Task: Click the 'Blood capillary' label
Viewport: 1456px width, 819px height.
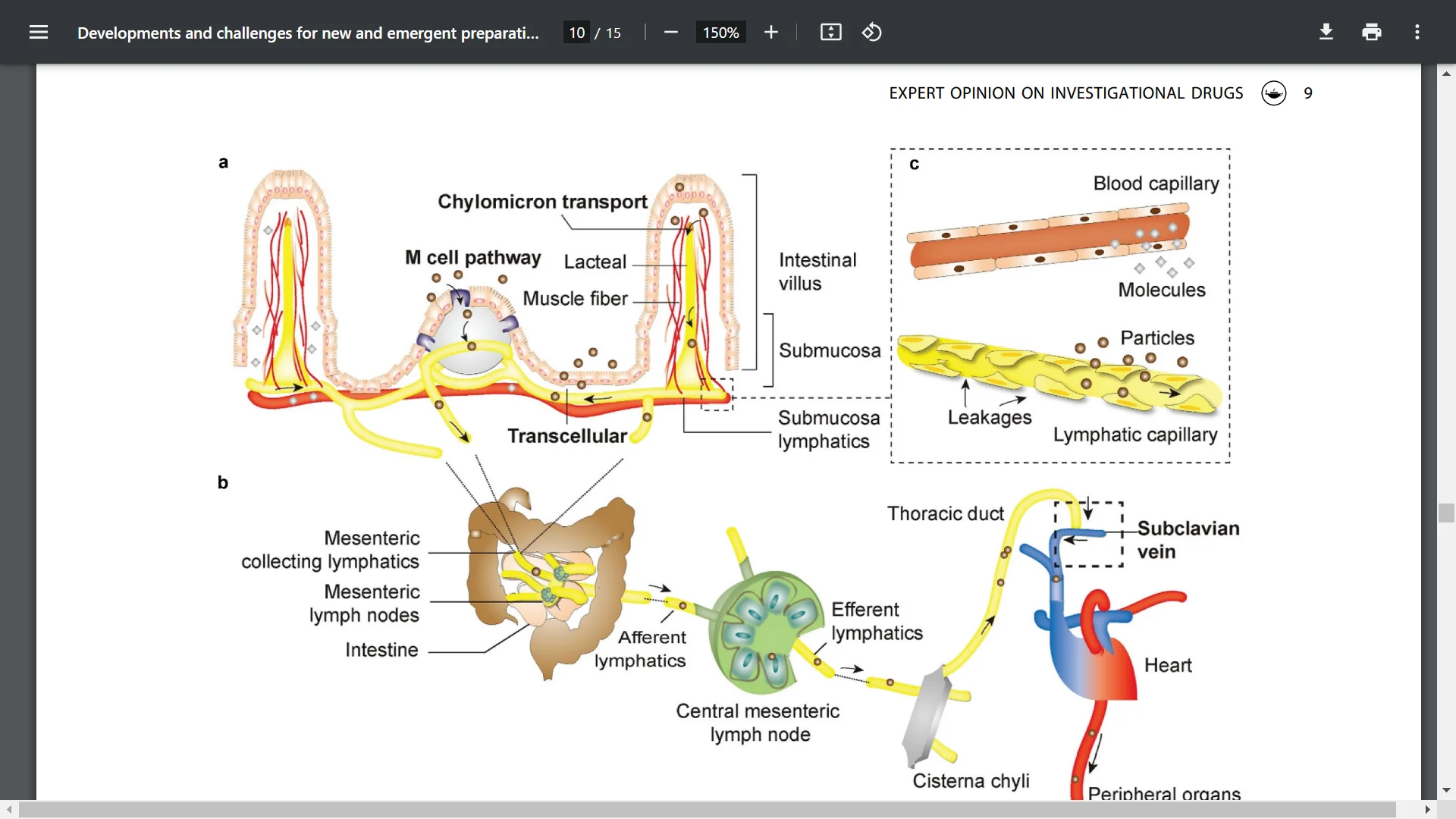Action: pos(1156,184)
